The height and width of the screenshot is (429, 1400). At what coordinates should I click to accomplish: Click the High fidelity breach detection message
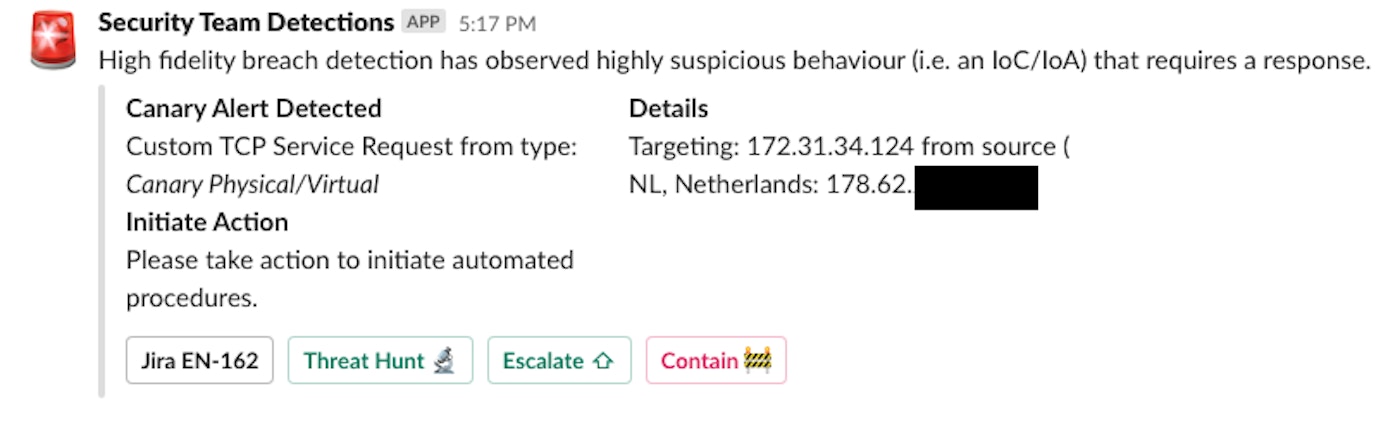pyautogui.click(x=733, y=60)
